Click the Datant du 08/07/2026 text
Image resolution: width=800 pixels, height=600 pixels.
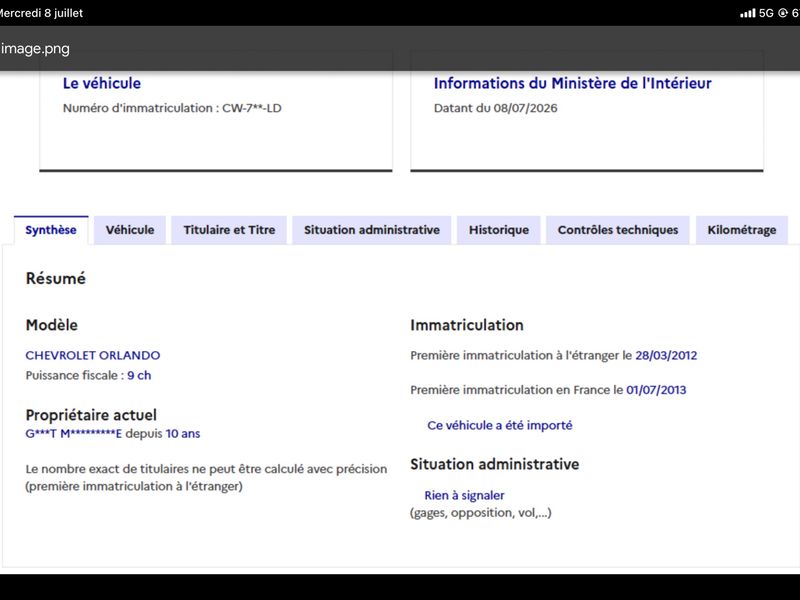(495, 108)
